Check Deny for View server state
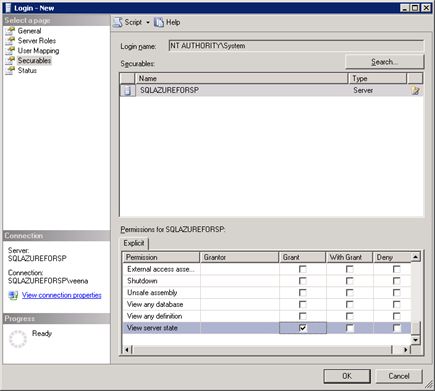Screen dimensions: 435x391 point(397,328)
